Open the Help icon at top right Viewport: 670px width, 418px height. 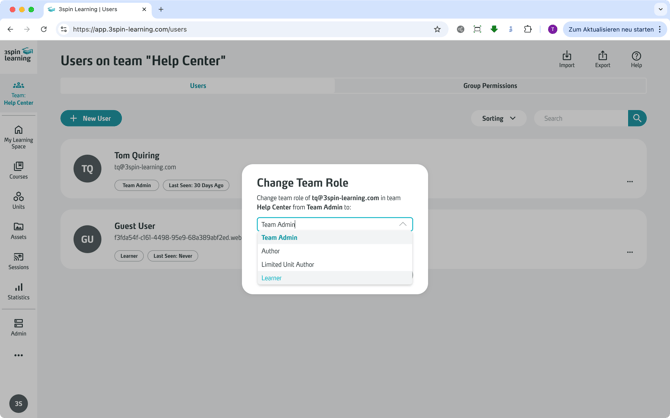(x=636, y=59)
